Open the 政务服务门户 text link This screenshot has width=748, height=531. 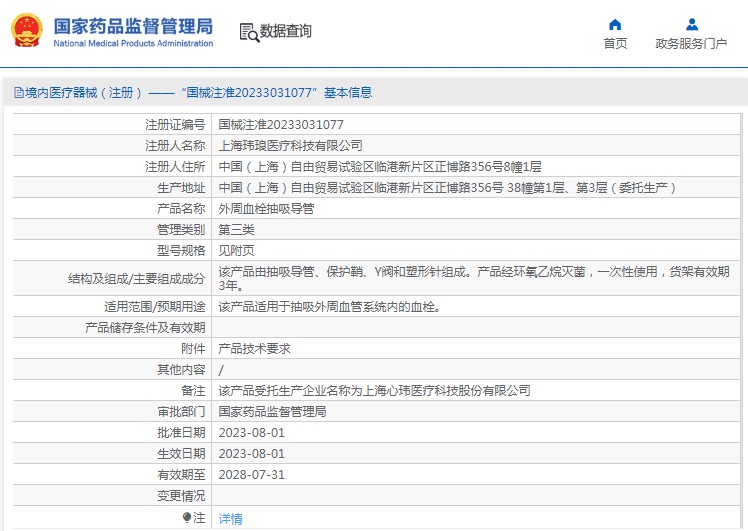pos(691,43)
